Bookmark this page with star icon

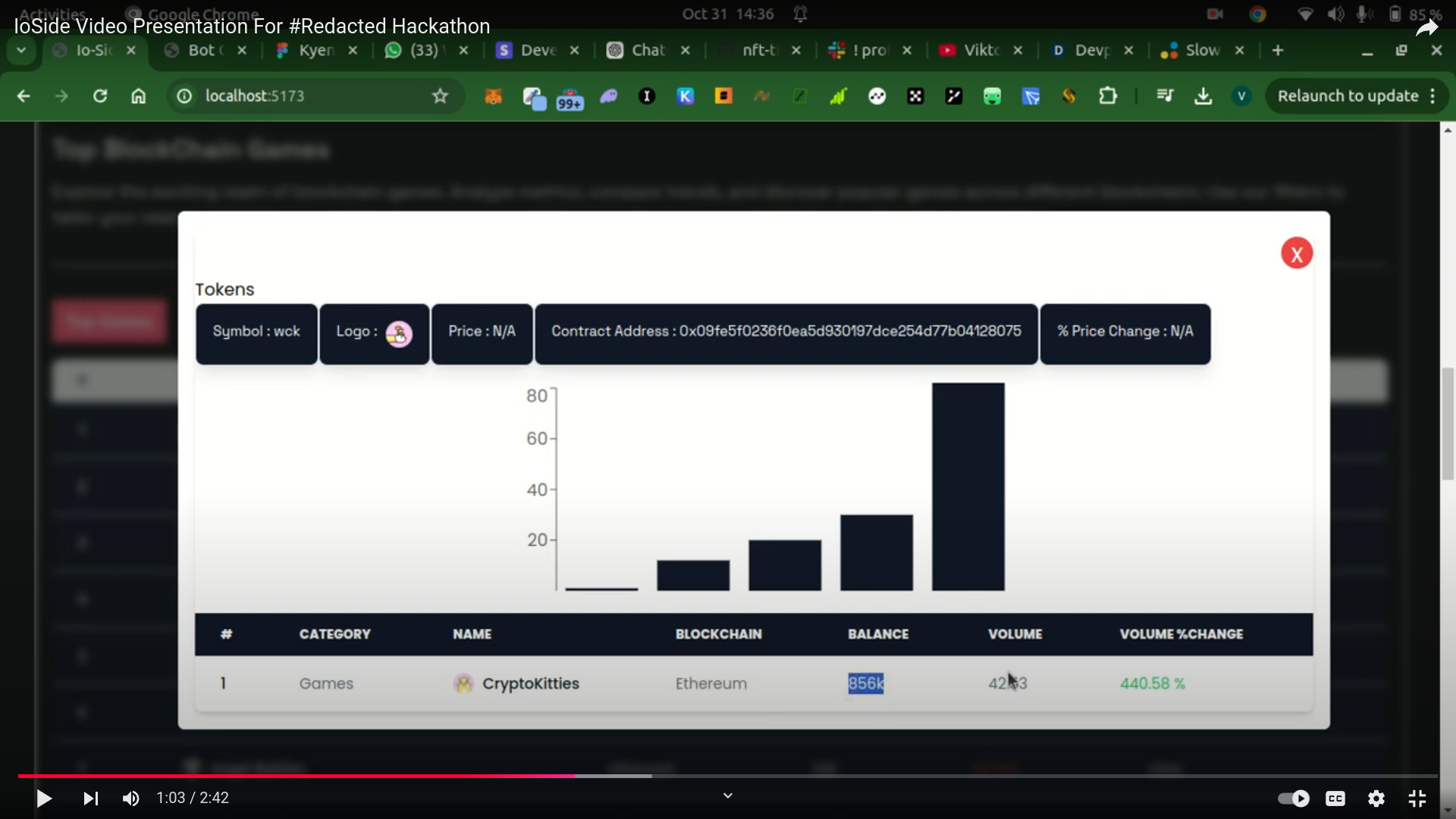[x=440, y=96]
